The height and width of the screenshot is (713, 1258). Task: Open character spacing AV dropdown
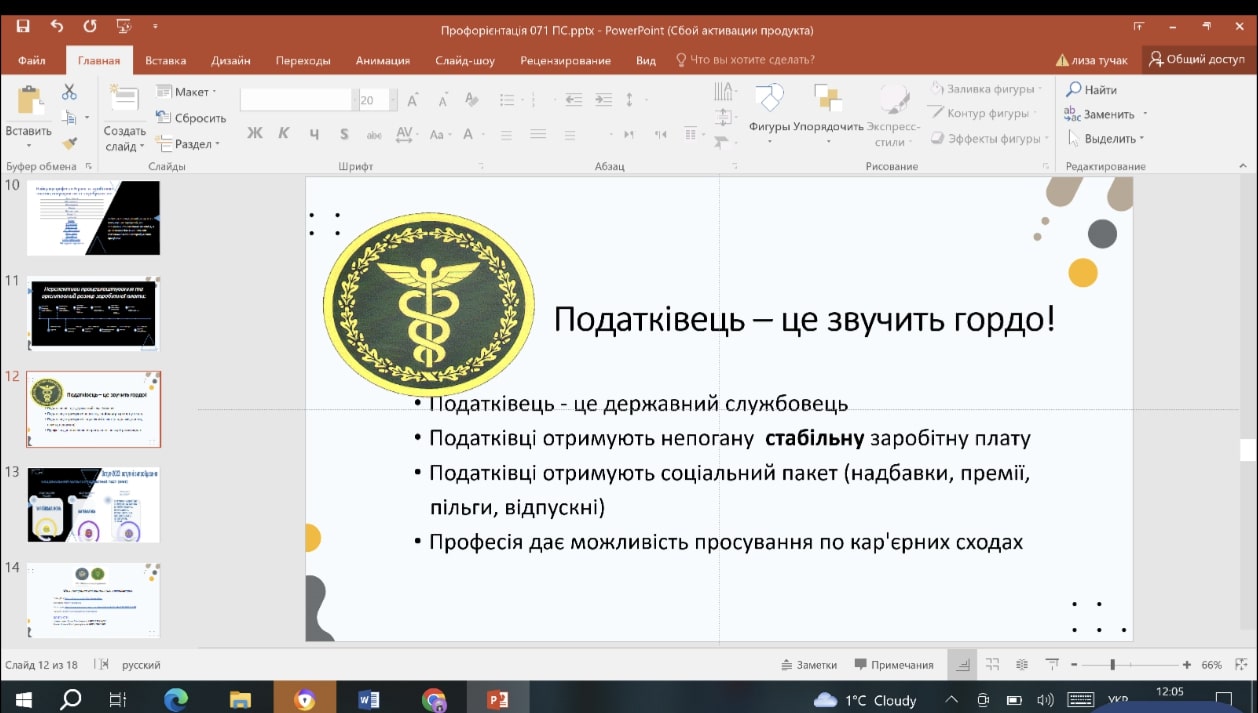pos(407,133)
